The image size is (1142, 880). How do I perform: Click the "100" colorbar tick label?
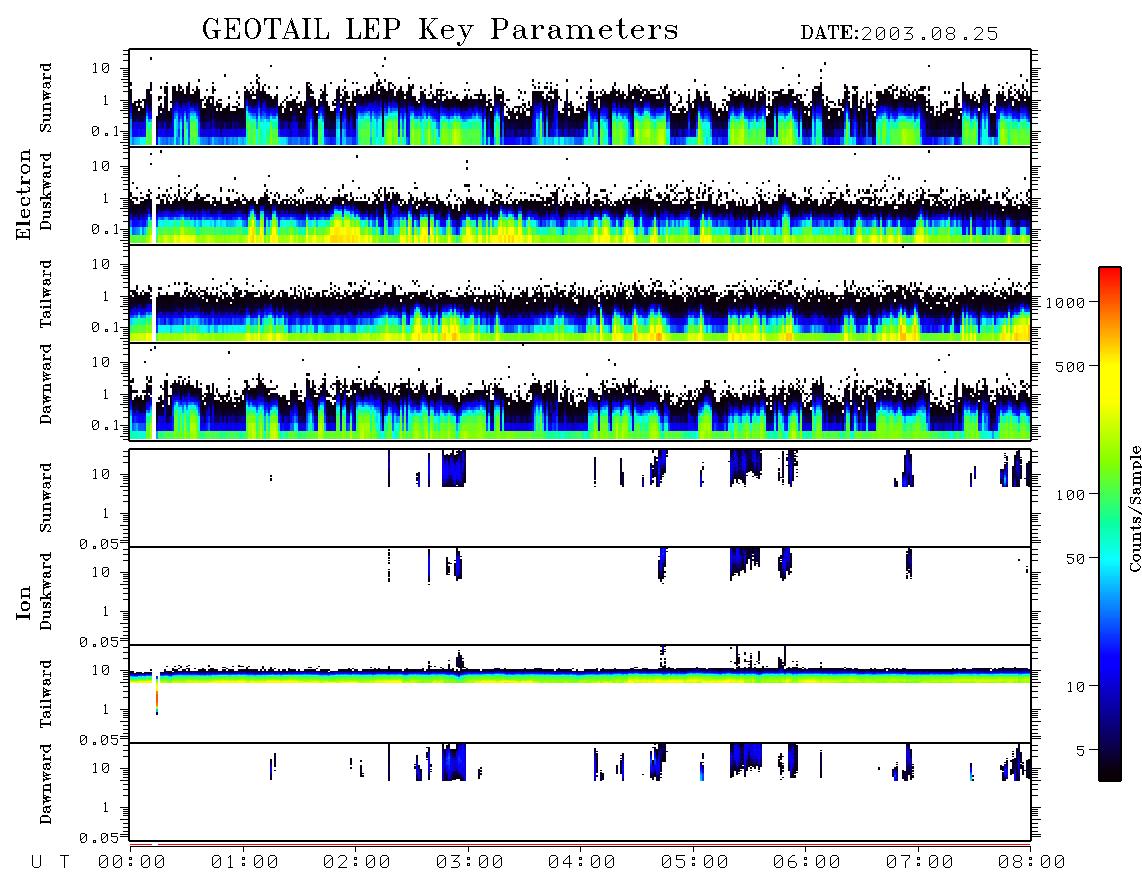point(1071,495)
